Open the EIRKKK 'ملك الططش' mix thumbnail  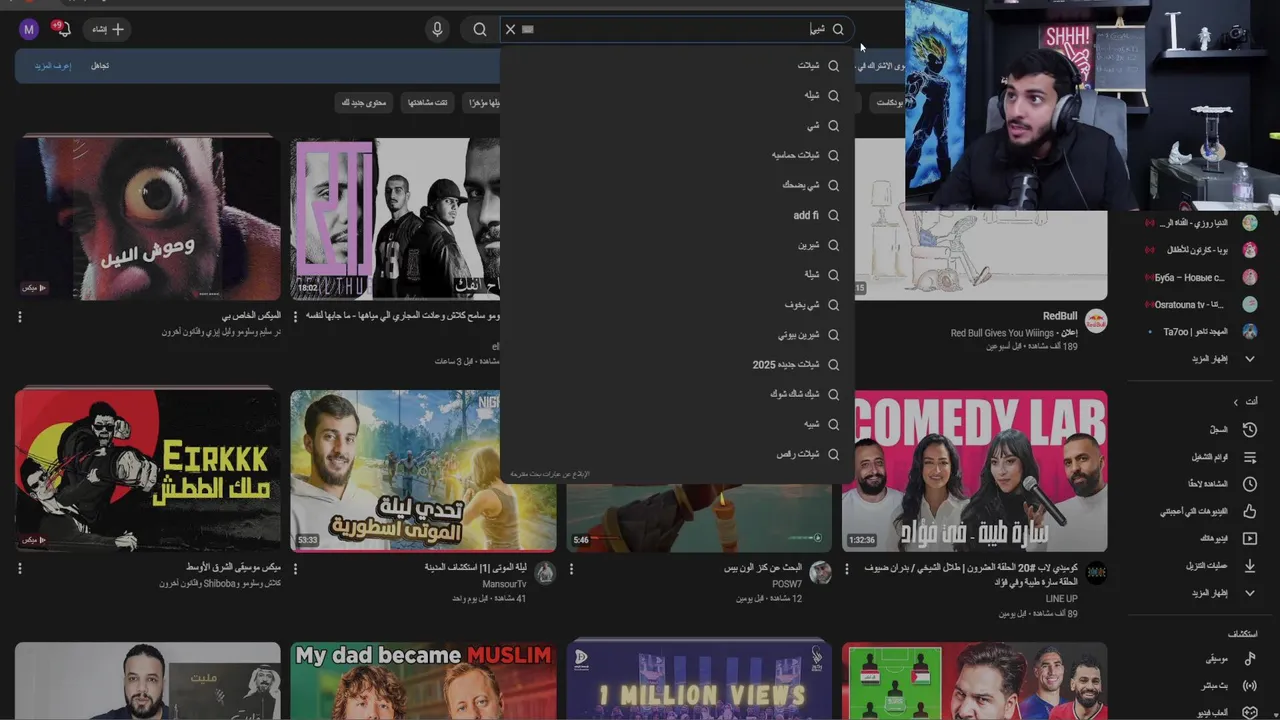pyautogui.click(x=148, y=470)
